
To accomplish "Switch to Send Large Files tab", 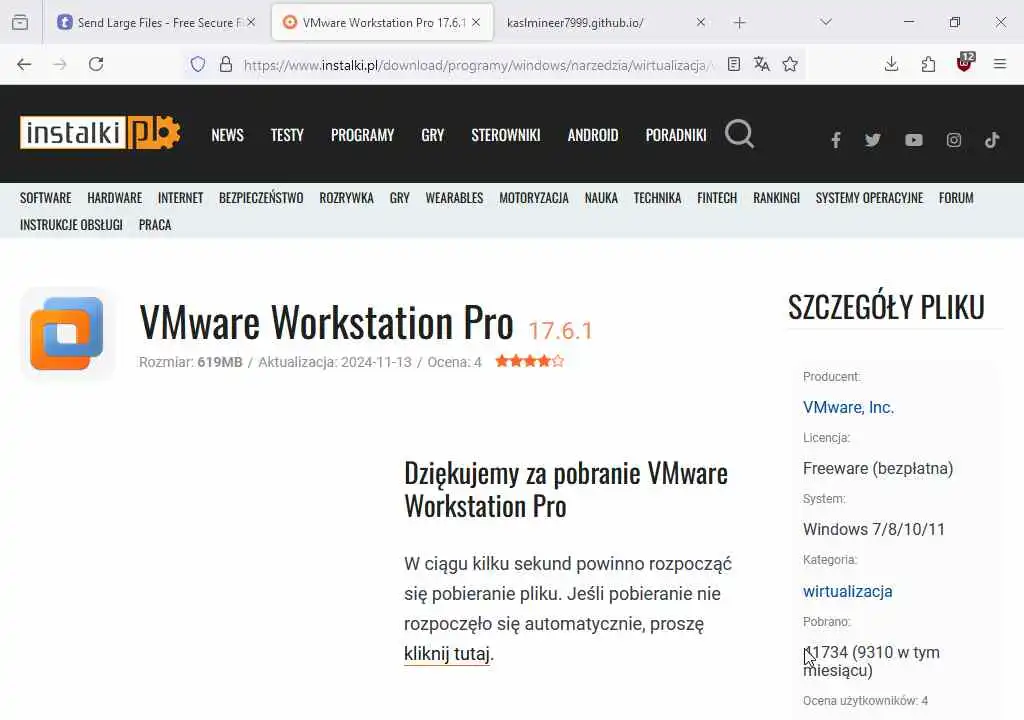I will pyautogui.click(x=157, y=22).
